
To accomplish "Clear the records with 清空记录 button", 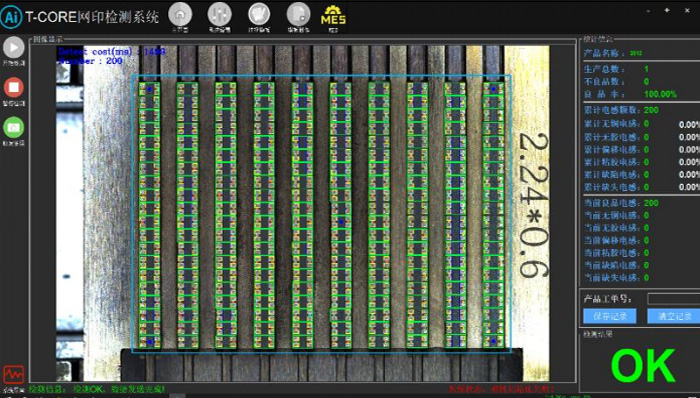I will pos(674,316).
